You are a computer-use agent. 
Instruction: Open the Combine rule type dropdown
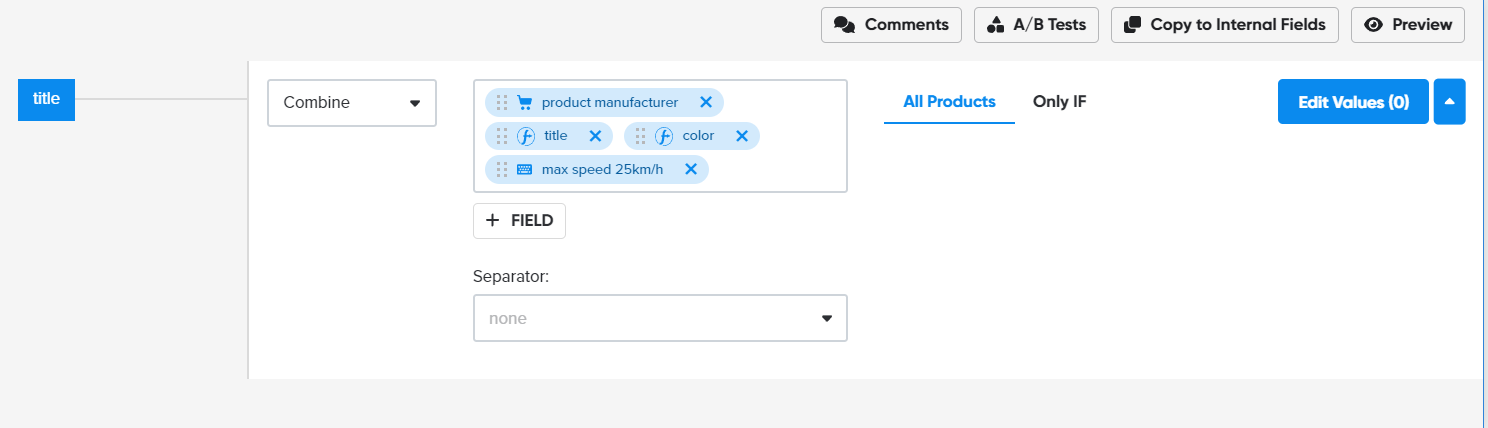pyautogui.click(x=352, y=103)
